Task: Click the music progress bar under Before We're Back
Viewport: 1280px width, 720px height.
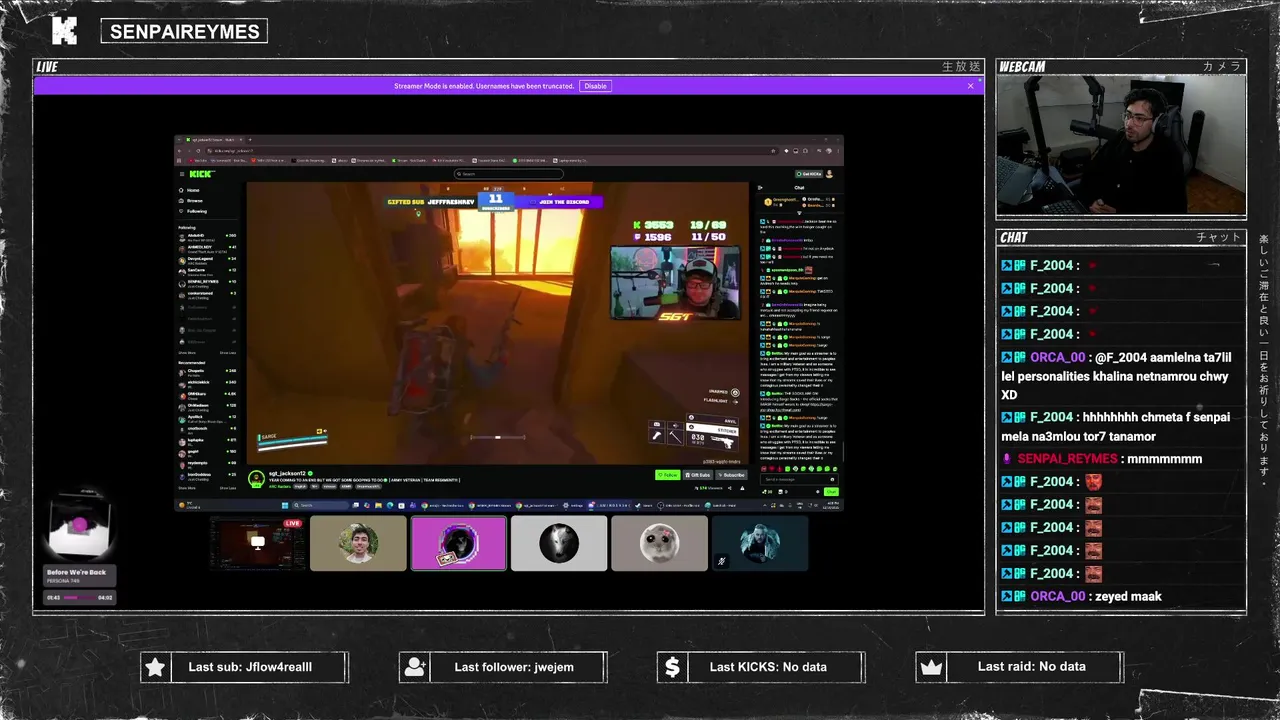Action: [x=79, y=598]
